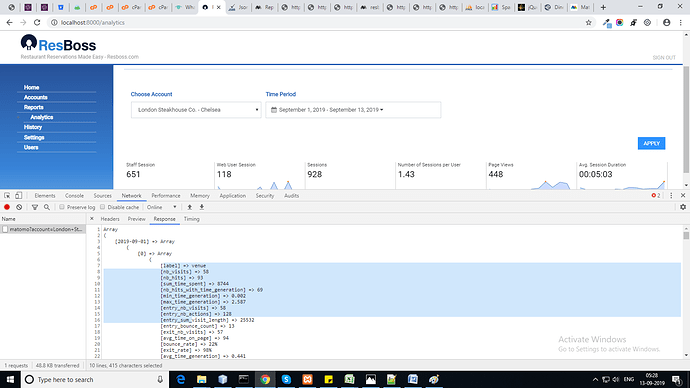Open the Chrome profile avatar menu
The width and height of the screenshot is (690, 388).
pos(666,22)
